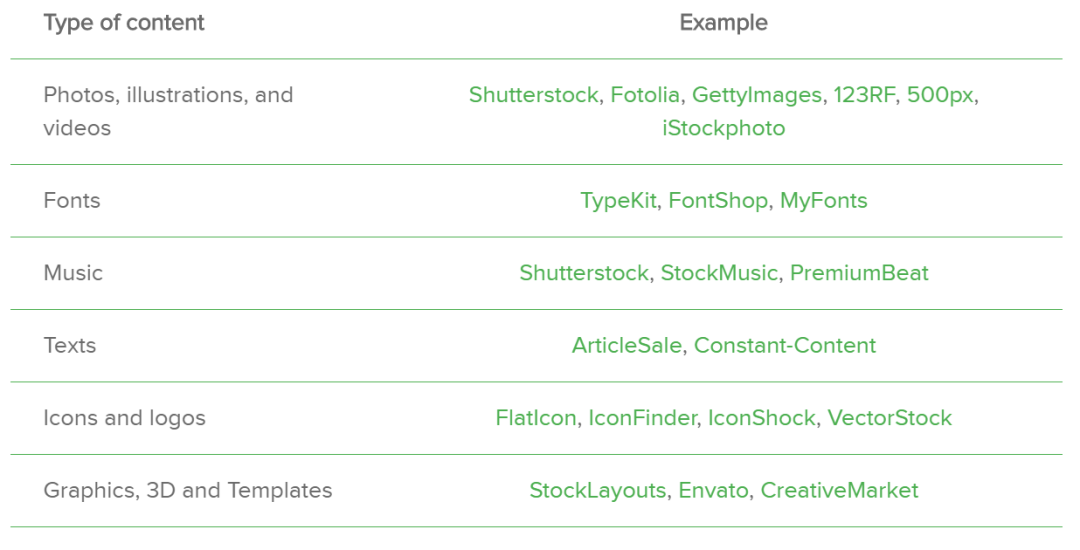Open the PremiumBeat link

pos(859,273)
